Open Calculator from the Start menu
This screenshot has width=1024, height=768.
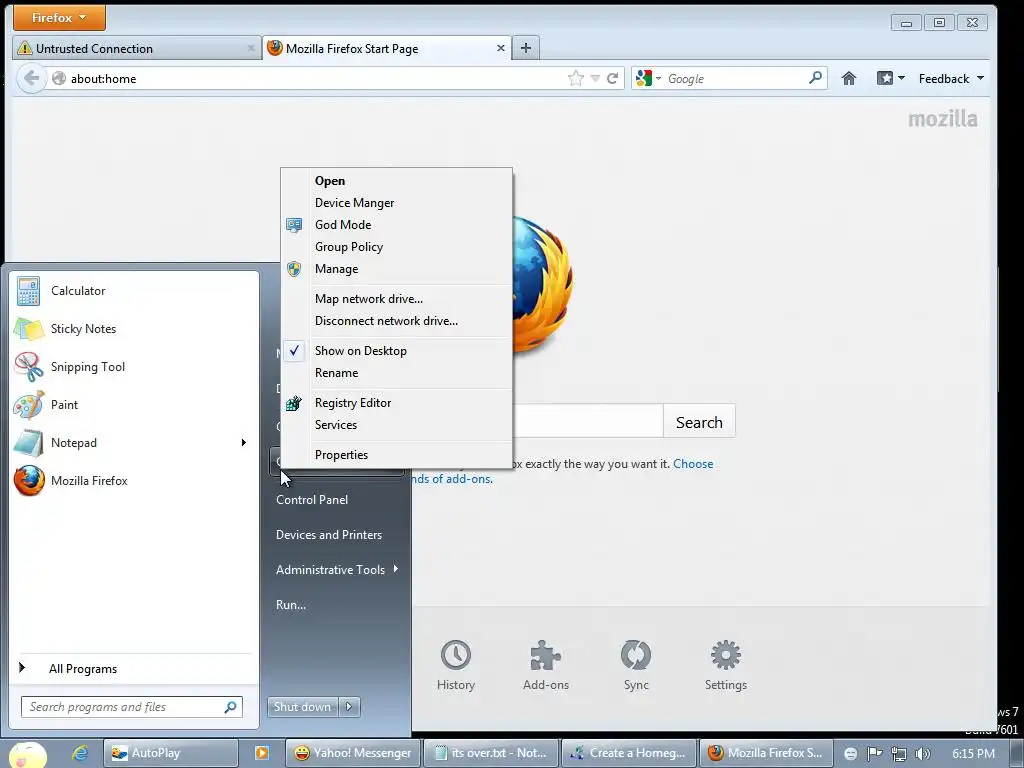pos(134,291)
